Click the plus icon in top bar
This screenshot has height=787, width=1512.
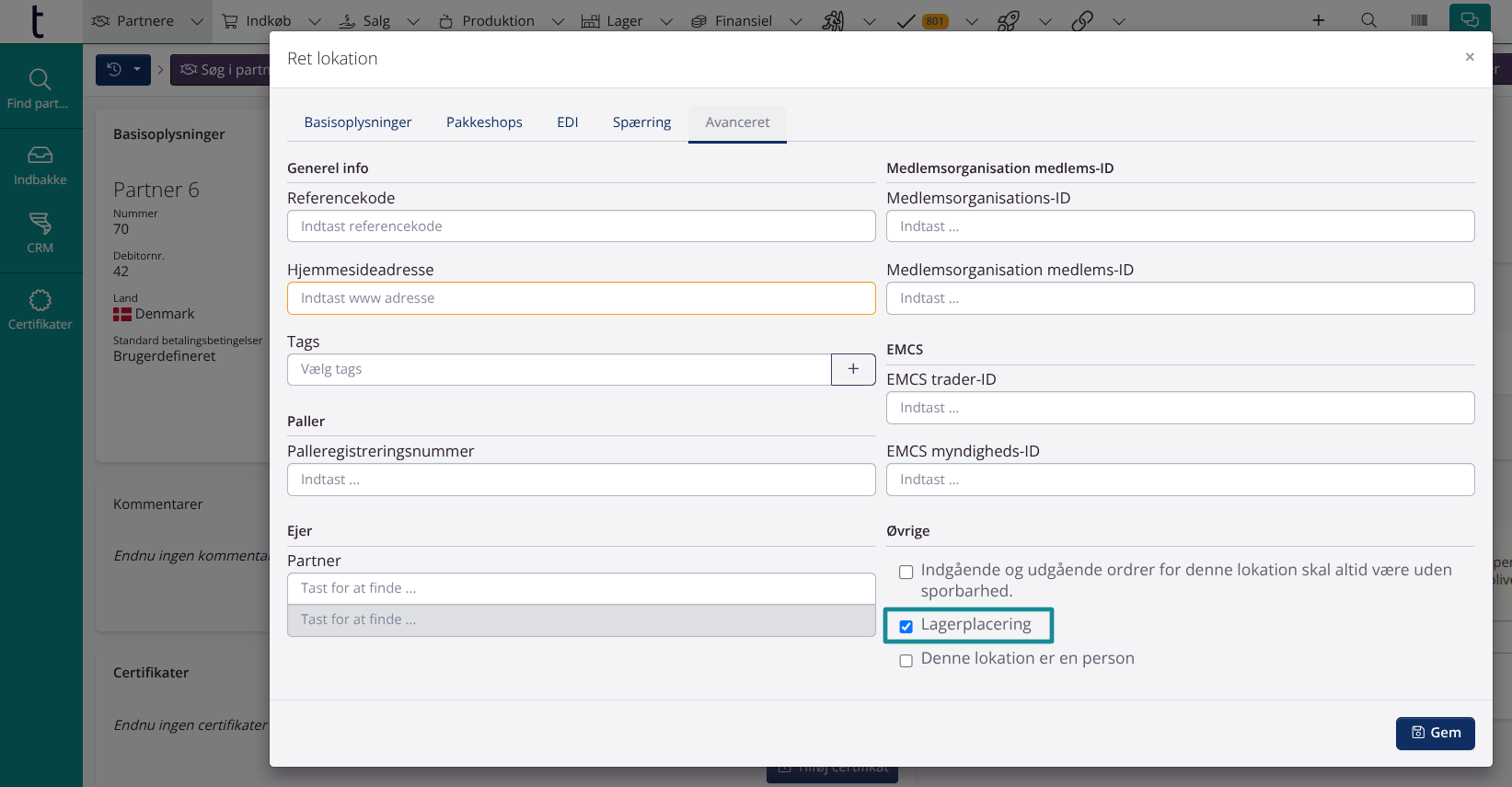click(1318, 20)
